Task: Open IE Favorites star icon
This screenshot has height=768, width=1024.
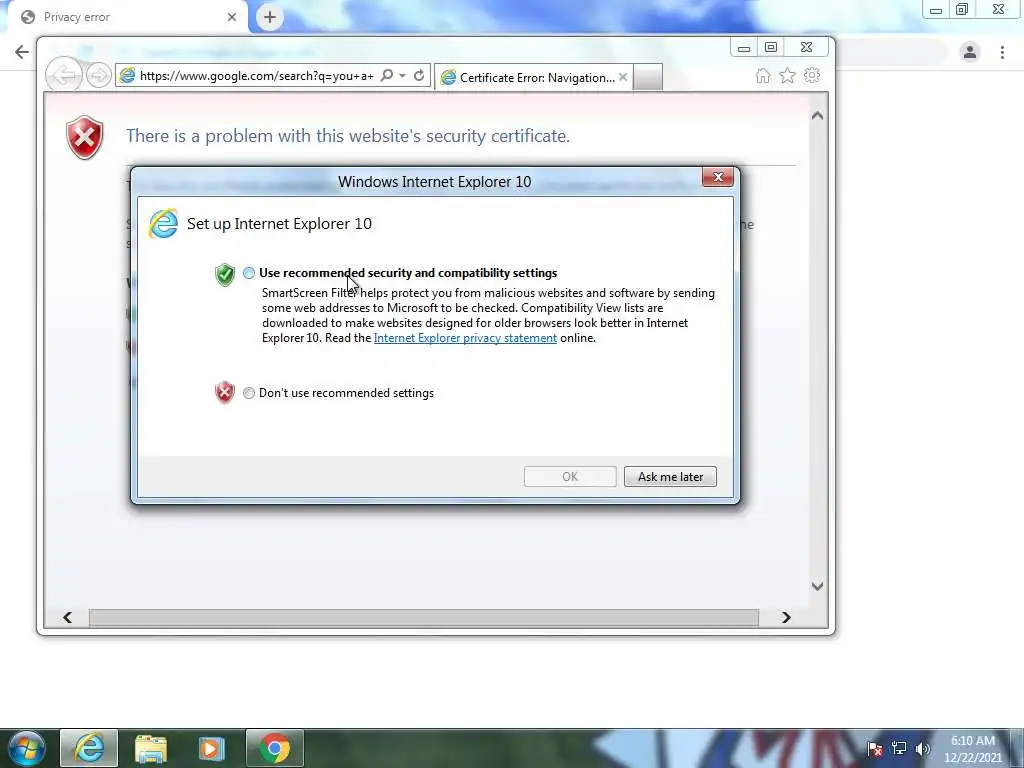Action: click(x=788, y=76)
